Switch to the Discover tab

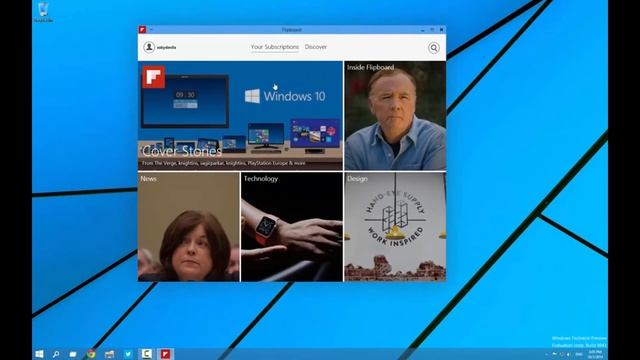click(x=316, y=47)
